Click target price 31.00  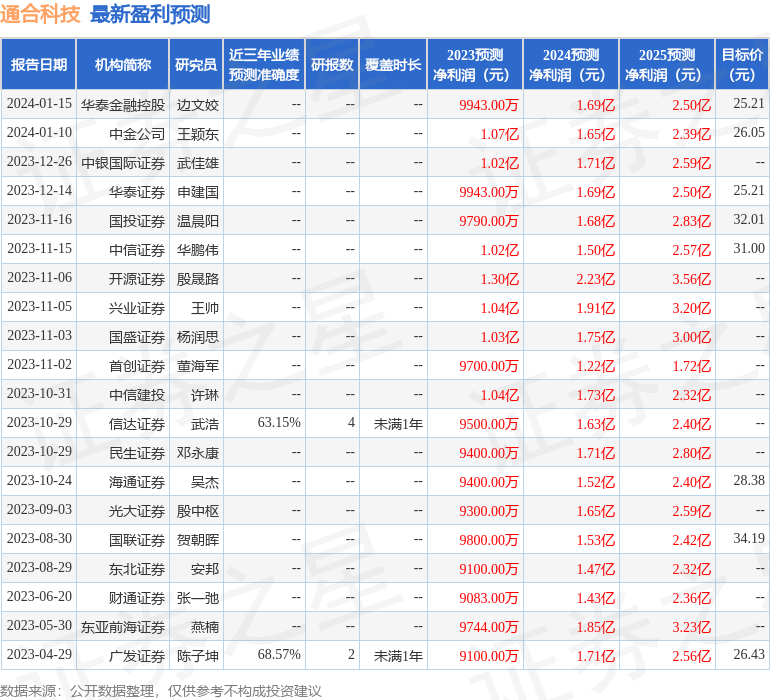749,249
